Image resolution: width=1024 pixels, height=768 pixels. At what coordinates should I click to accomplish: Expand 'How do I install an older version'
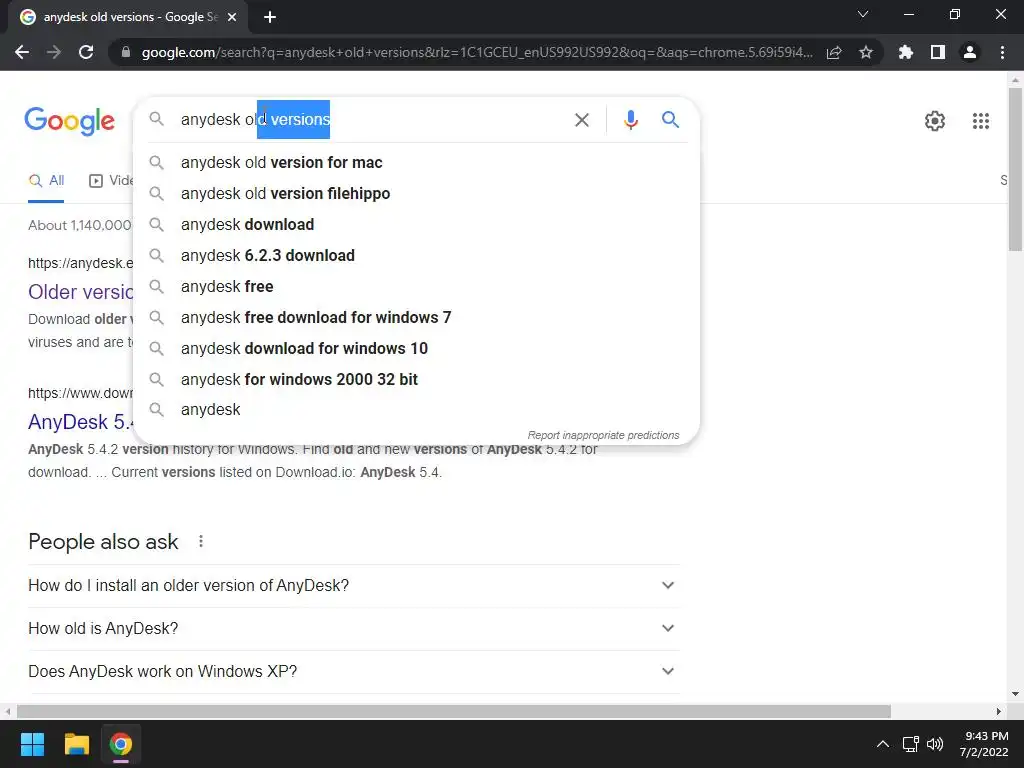(x=353, y=585)
